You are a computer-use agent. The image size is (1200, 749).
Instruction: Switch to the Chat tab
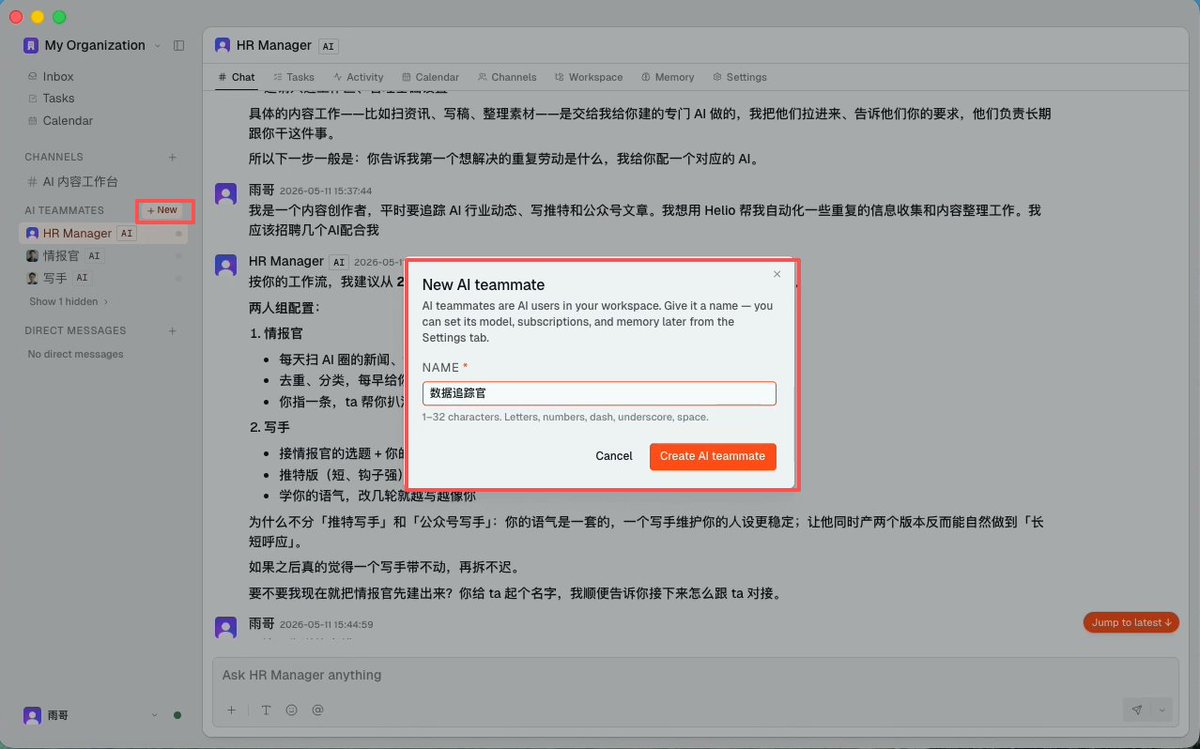click(237, 77)
